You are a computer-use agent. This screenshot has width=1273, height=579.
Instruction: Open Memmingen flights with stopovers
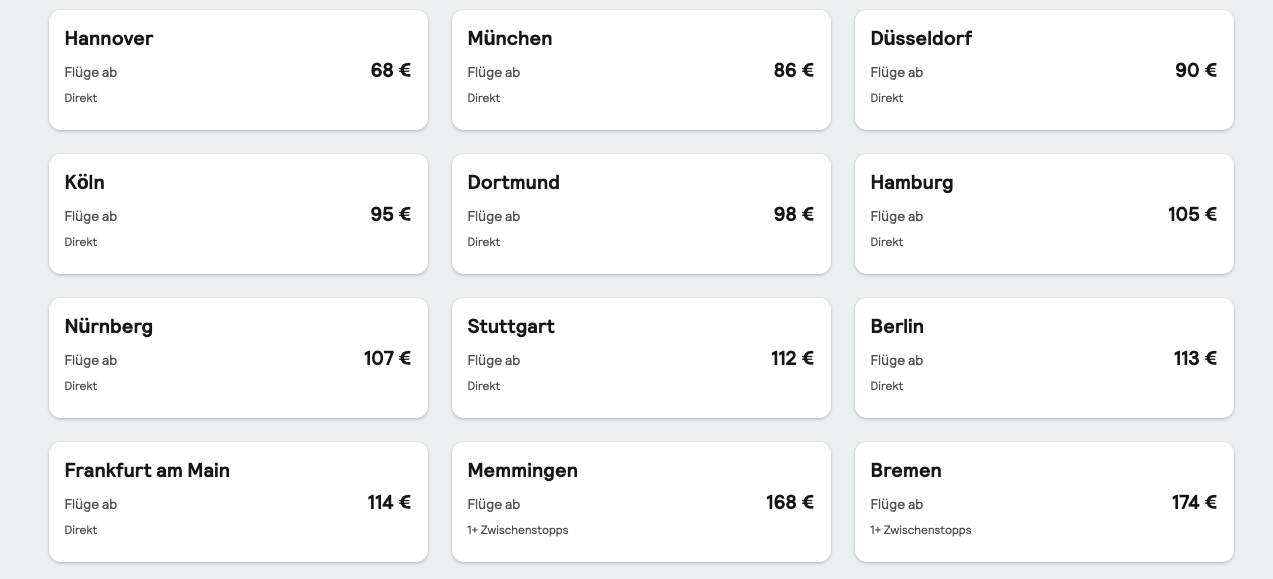[641, 502]
